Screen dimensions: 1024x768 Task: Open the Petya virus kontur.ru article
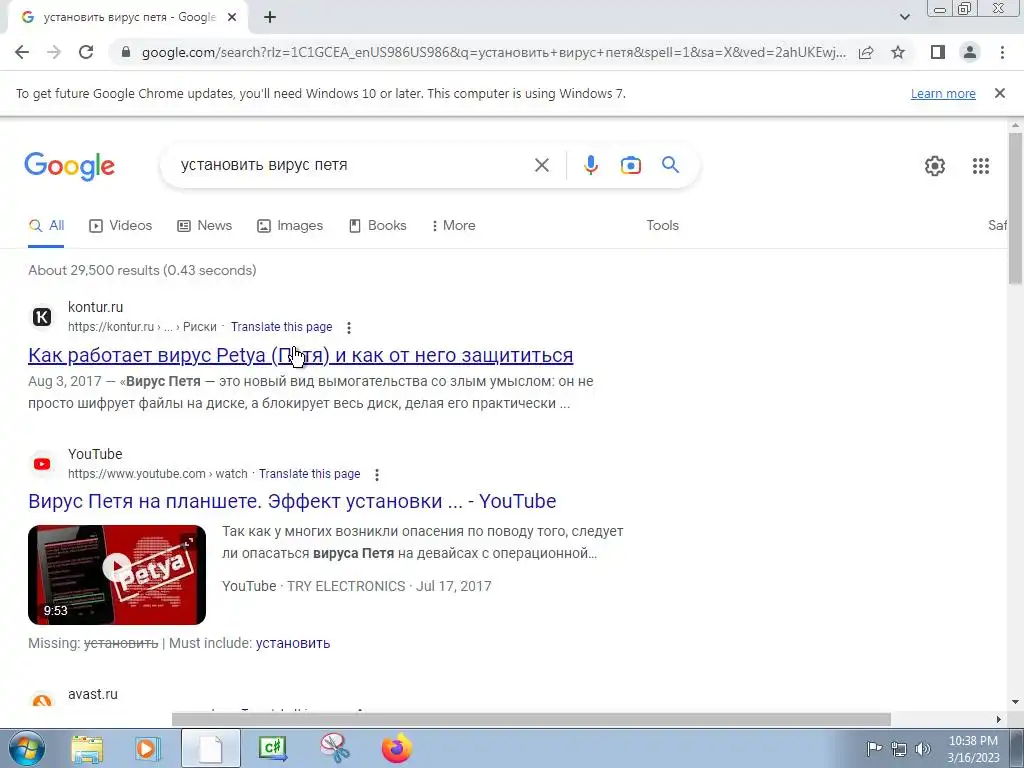pos(300,355)
